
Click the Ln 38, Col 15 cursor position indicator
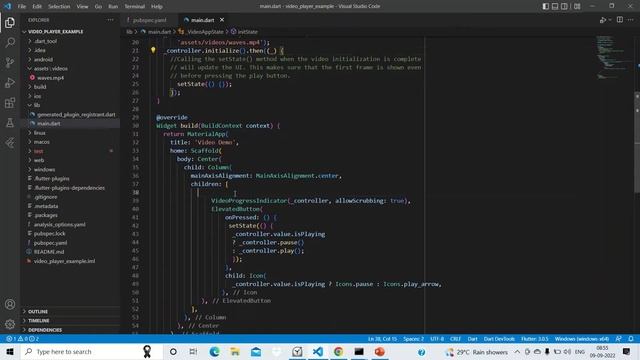(x=382, y=339)
